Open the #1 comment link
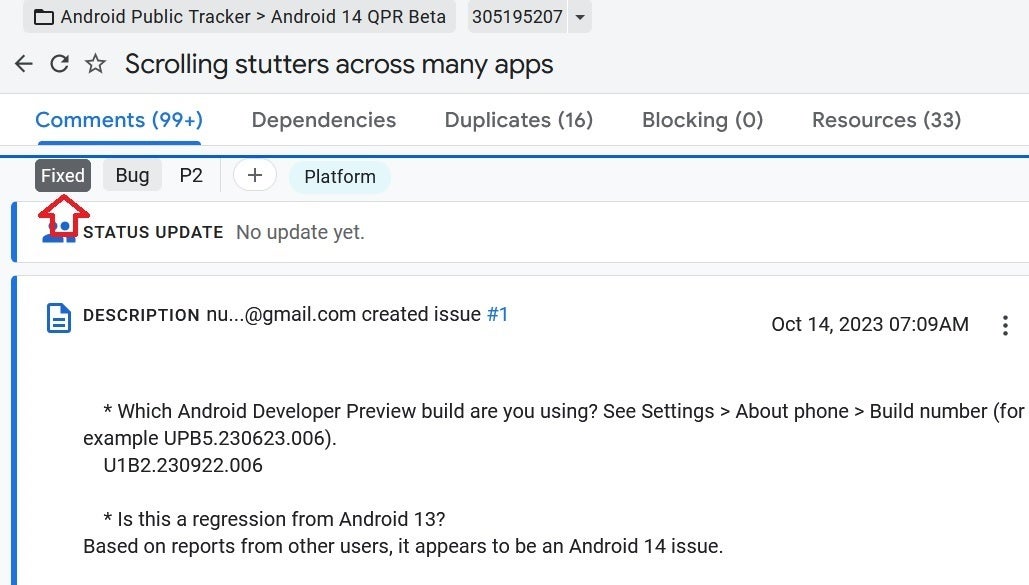This screenshot has height=585, width=1029. [497, 314]
